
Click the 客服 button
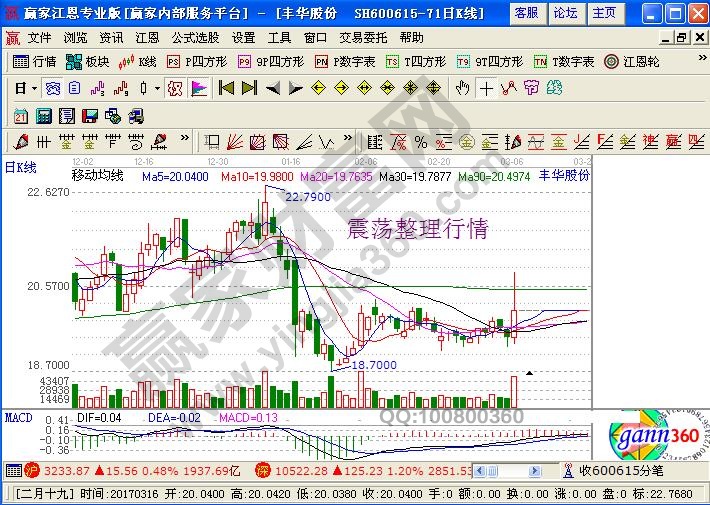526,13
